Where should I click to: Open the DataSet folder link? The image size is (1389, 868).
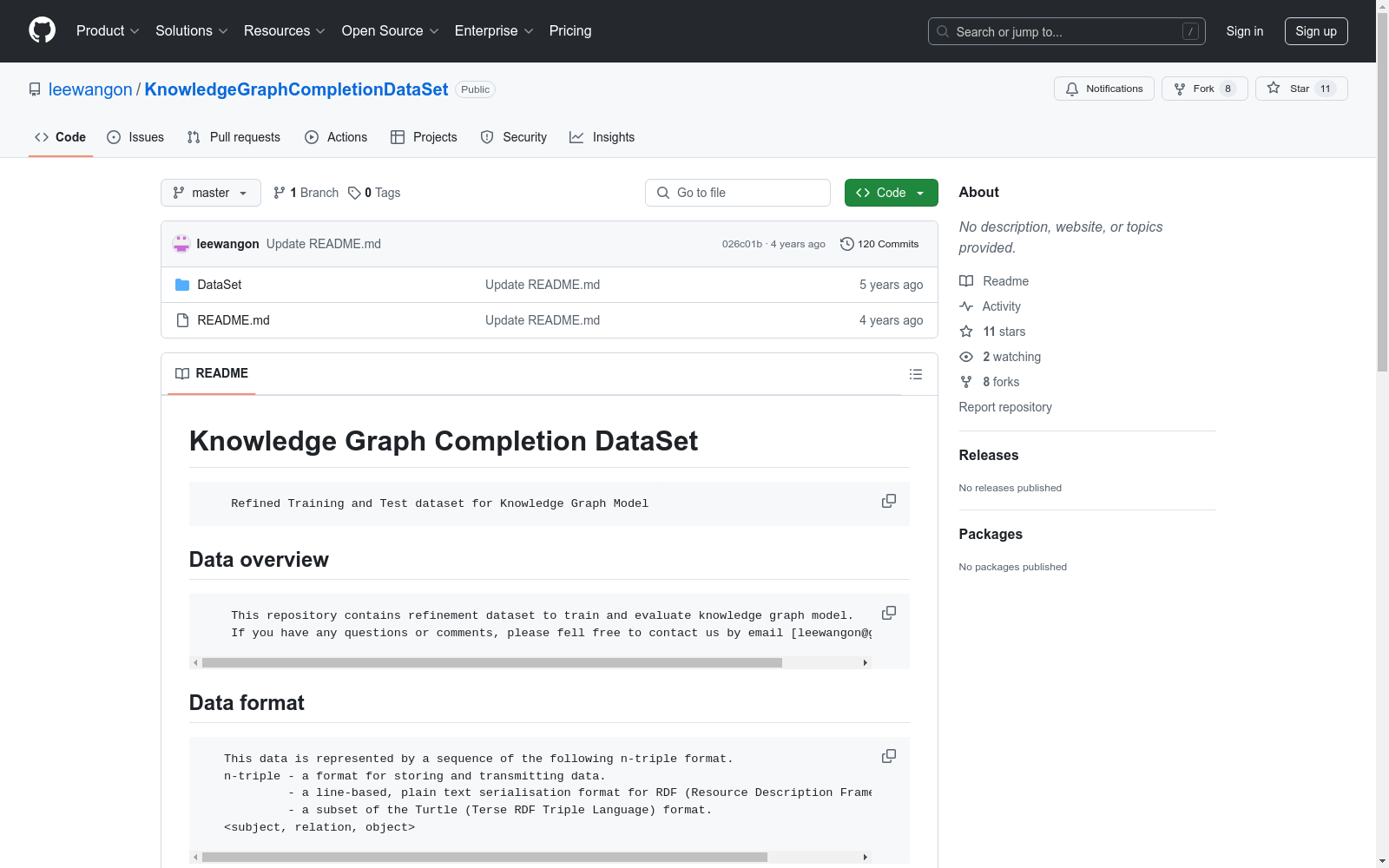click(220, 285)
